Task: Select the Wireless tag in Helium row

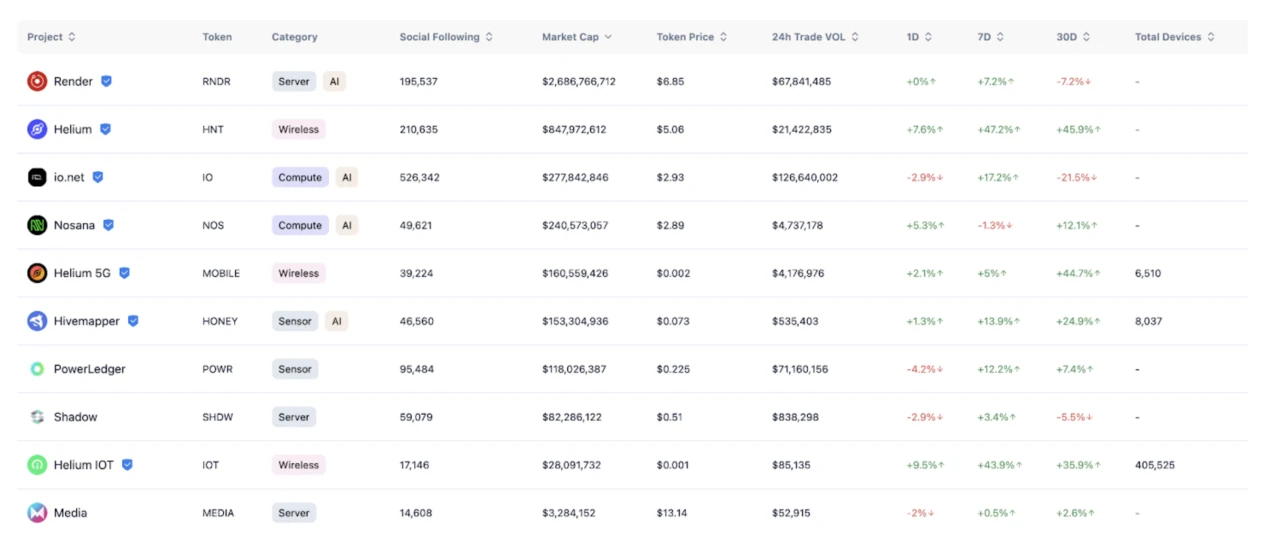Action: pyautogui.click(x=298, y=129)
